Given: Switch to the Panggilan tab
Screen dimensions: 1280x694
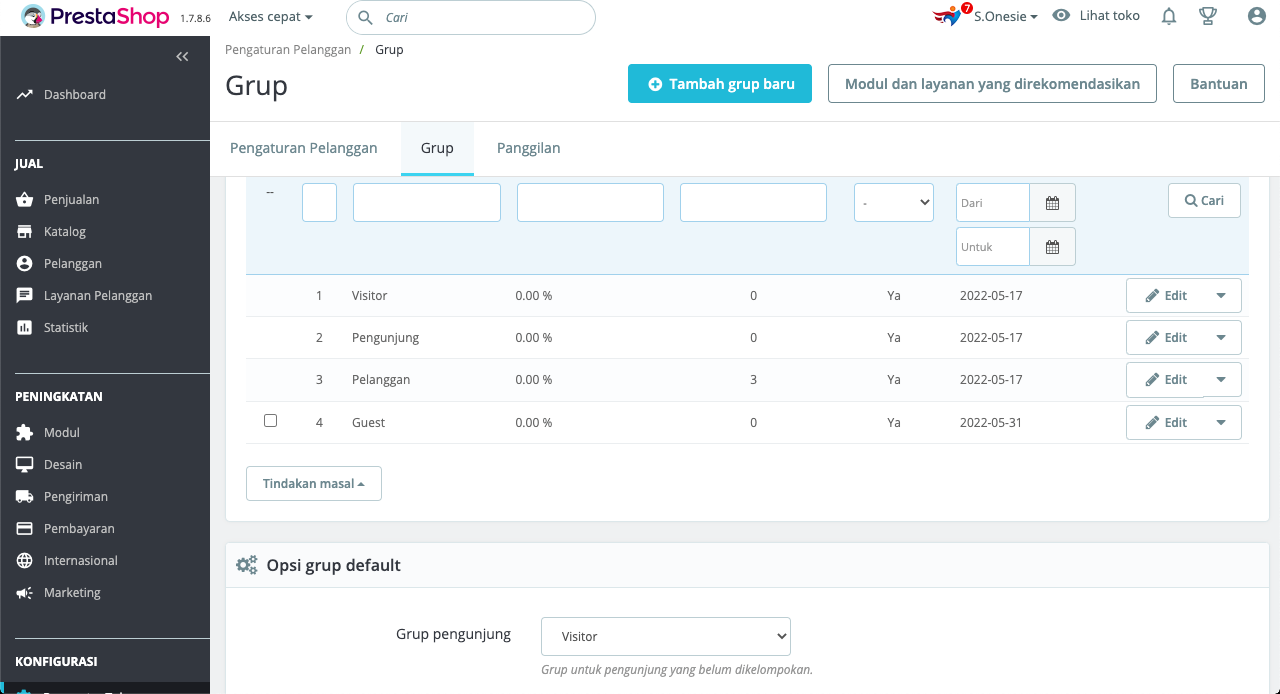Looking at the screenshot, I should pos(528,148).
